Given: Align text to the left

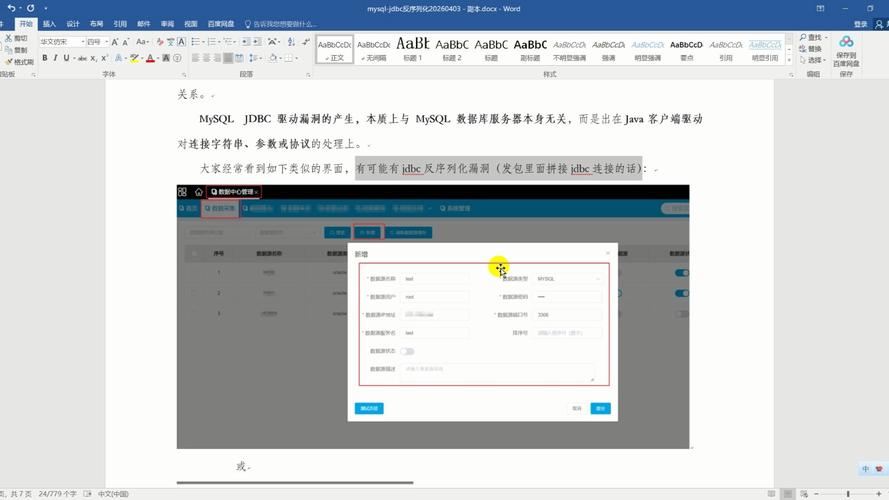Looking at the screenshot, I should coord(196,58).
